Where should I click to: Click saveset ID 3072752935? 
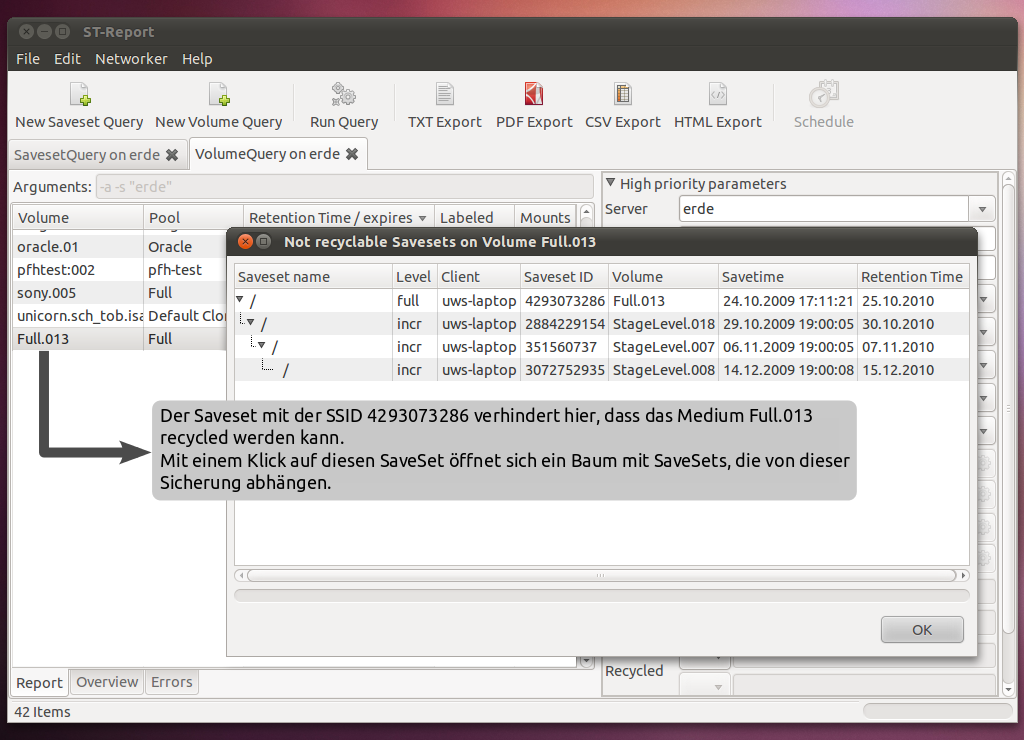(x=565, y=370)
